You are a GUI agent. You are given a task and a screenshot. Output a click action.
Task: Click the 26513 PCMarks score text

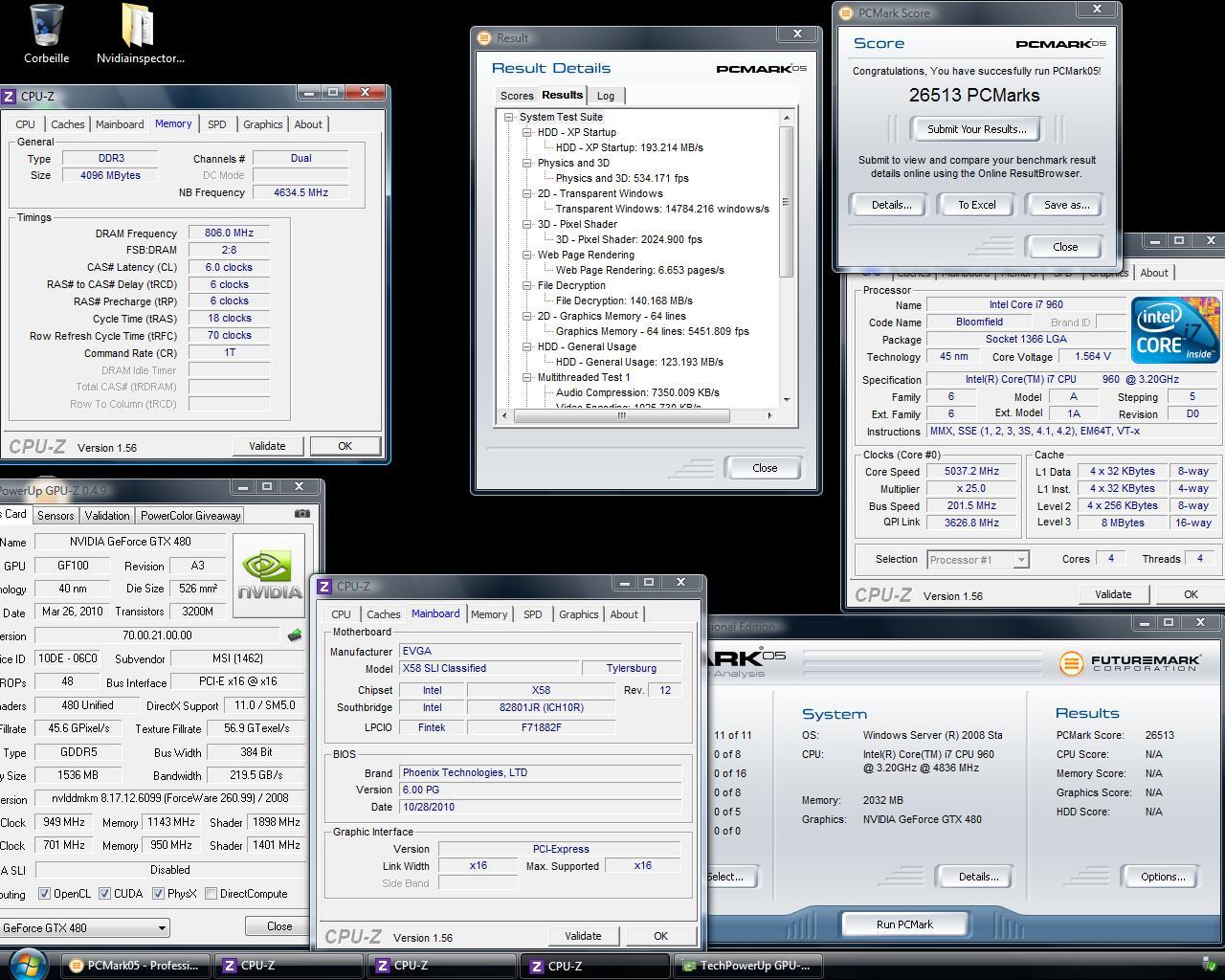(974, 95)
